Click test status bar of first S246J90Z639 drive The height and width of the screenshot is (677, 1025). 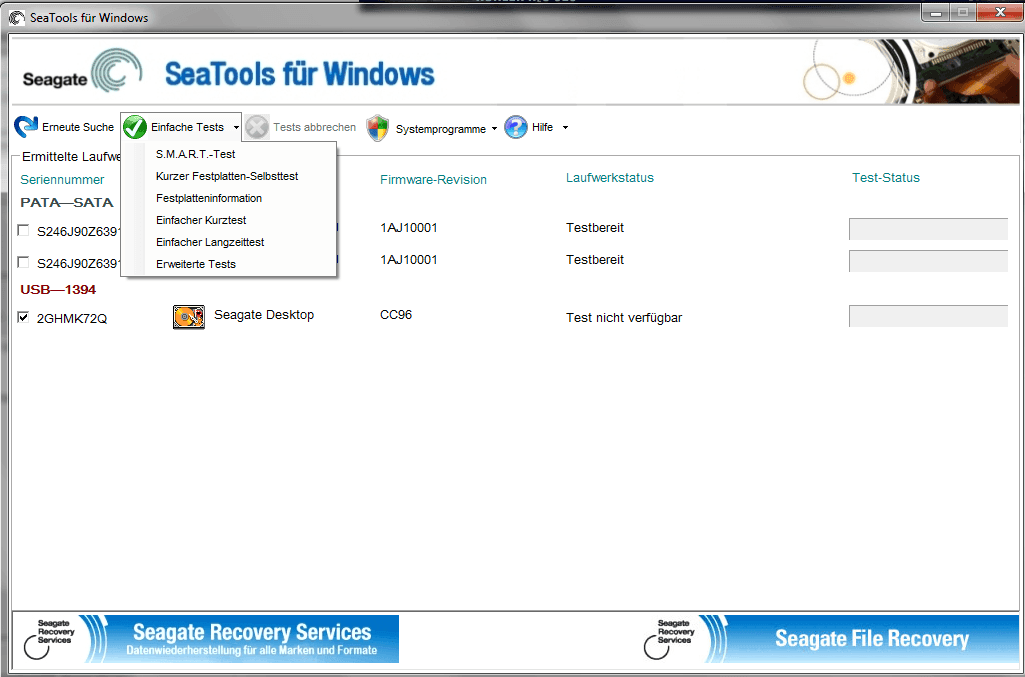pos(928,229)
